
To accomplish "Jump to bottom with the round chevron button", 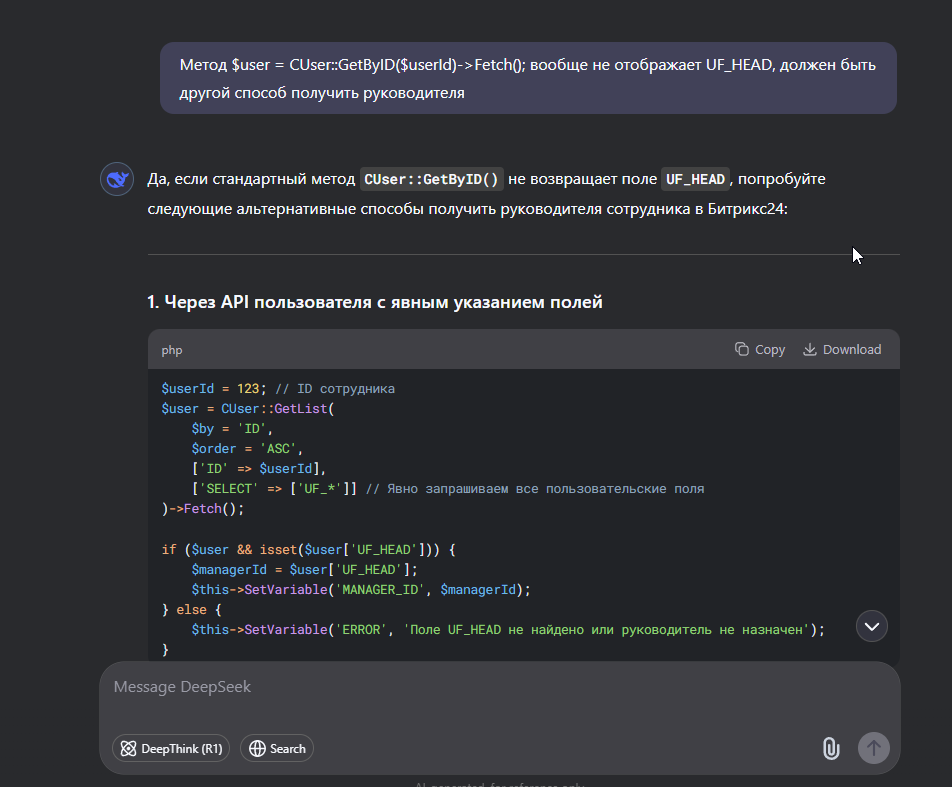I will 872,626.
